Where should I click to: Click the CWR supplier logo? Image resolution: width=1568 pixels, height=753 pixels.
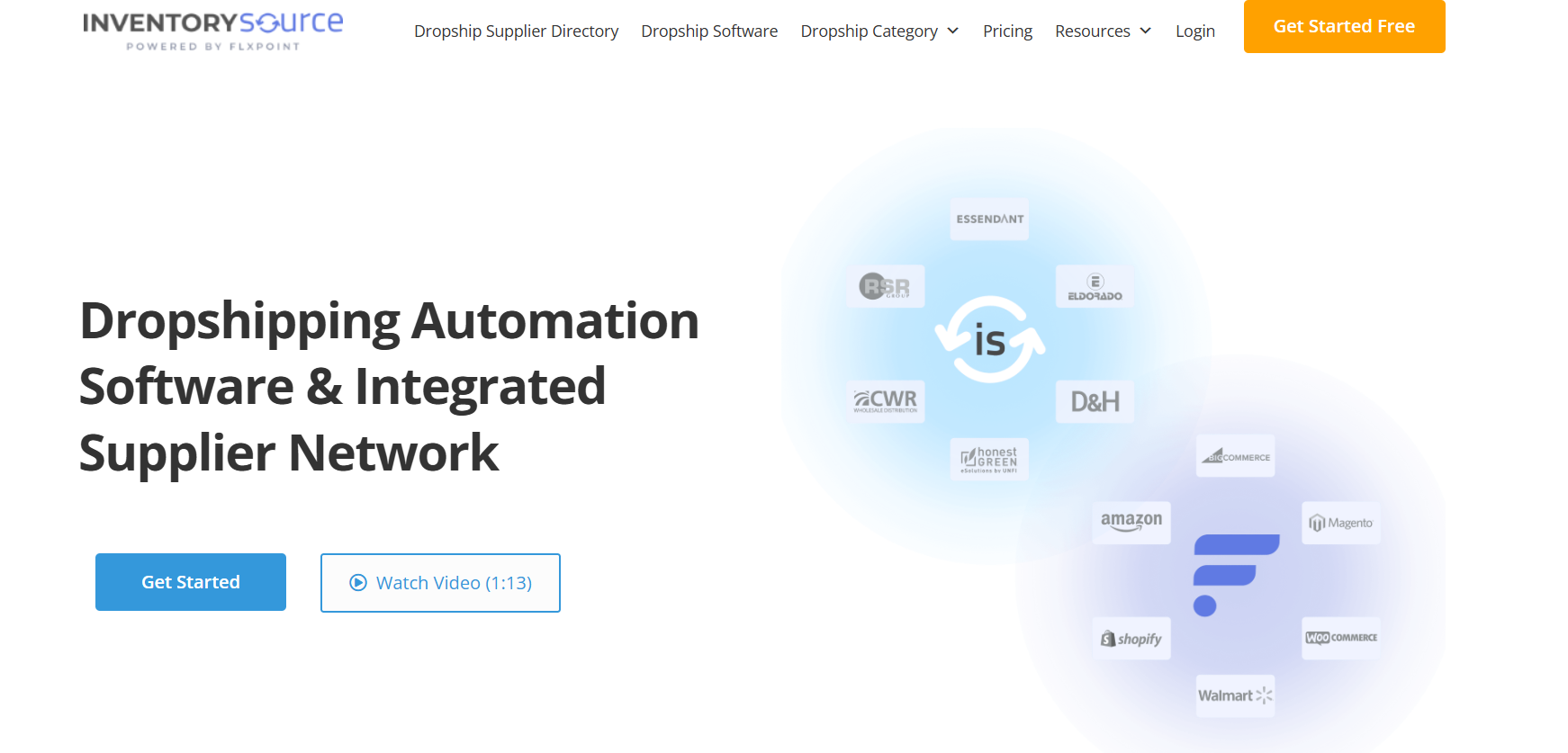(x=886, y=401)
